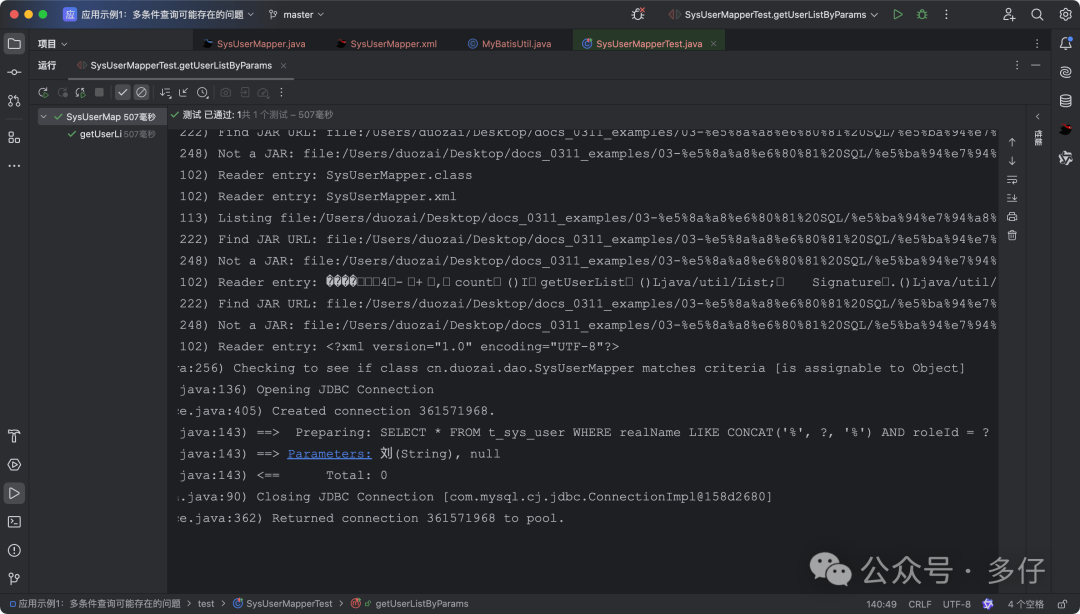1080x614 pixels.
Task: Clear all console output with trash icon
Action: click(1012, 236)
